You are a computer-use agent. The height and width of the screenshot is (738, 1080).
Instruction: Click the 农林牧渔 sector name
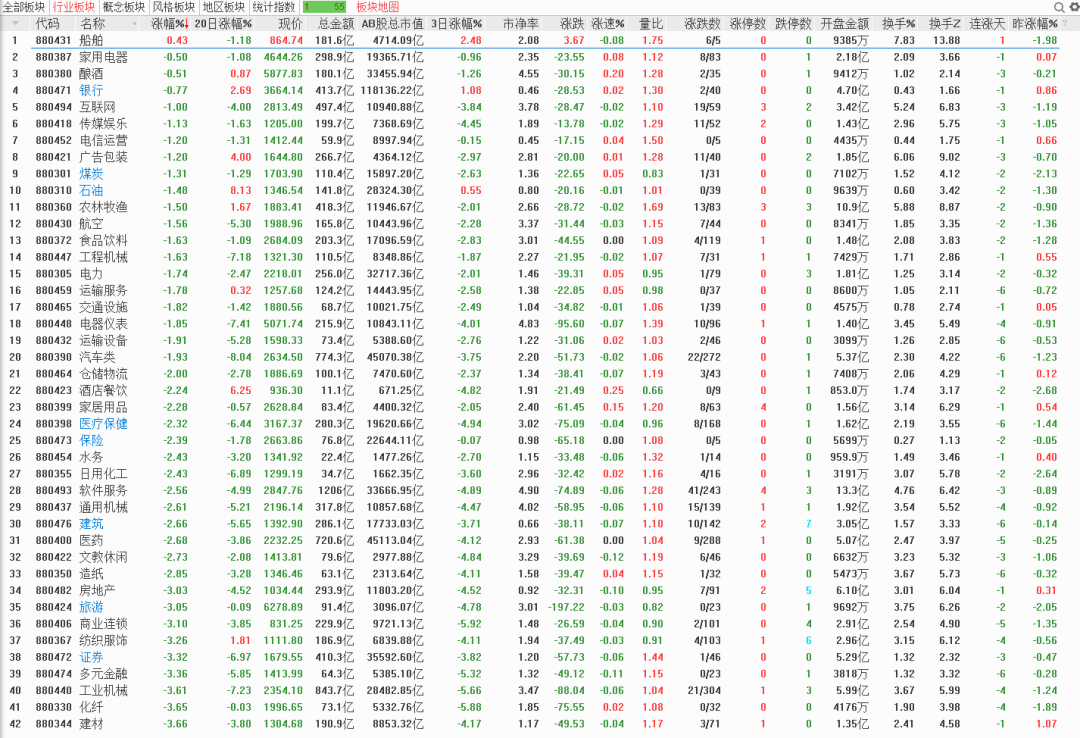point(103,207)
